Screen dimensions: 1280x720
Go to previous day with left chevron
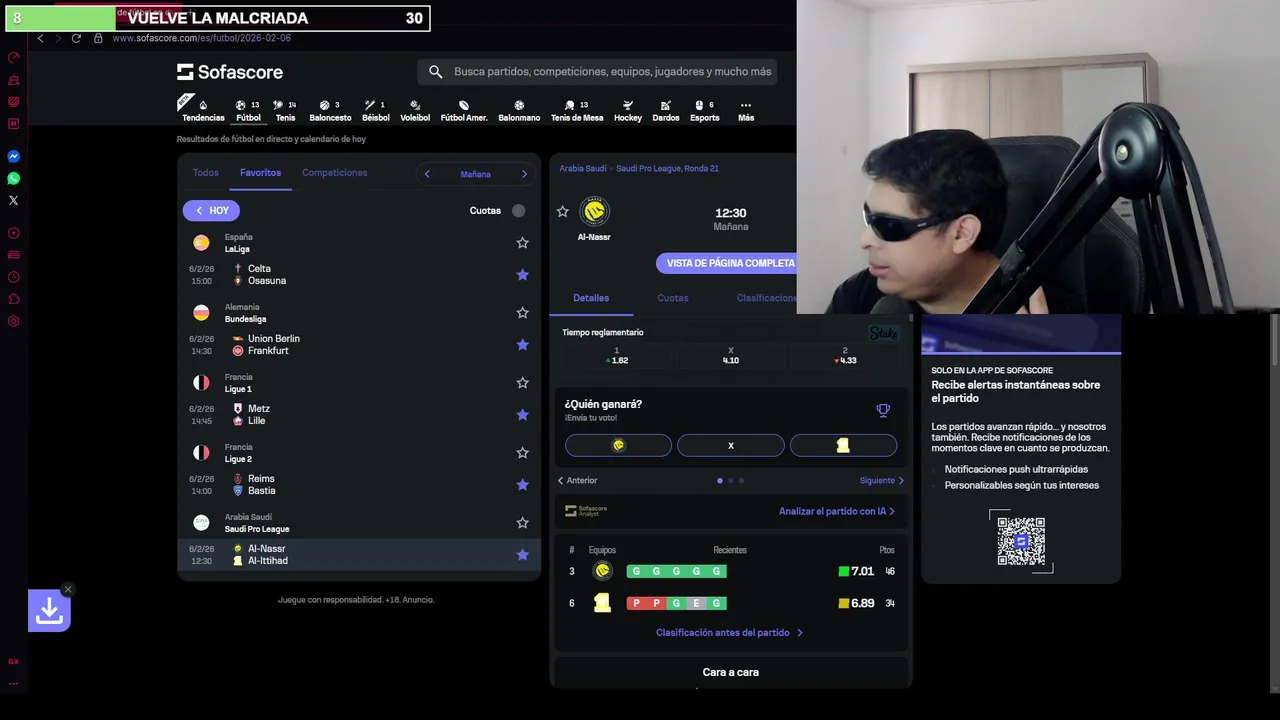tap(427, 174)
